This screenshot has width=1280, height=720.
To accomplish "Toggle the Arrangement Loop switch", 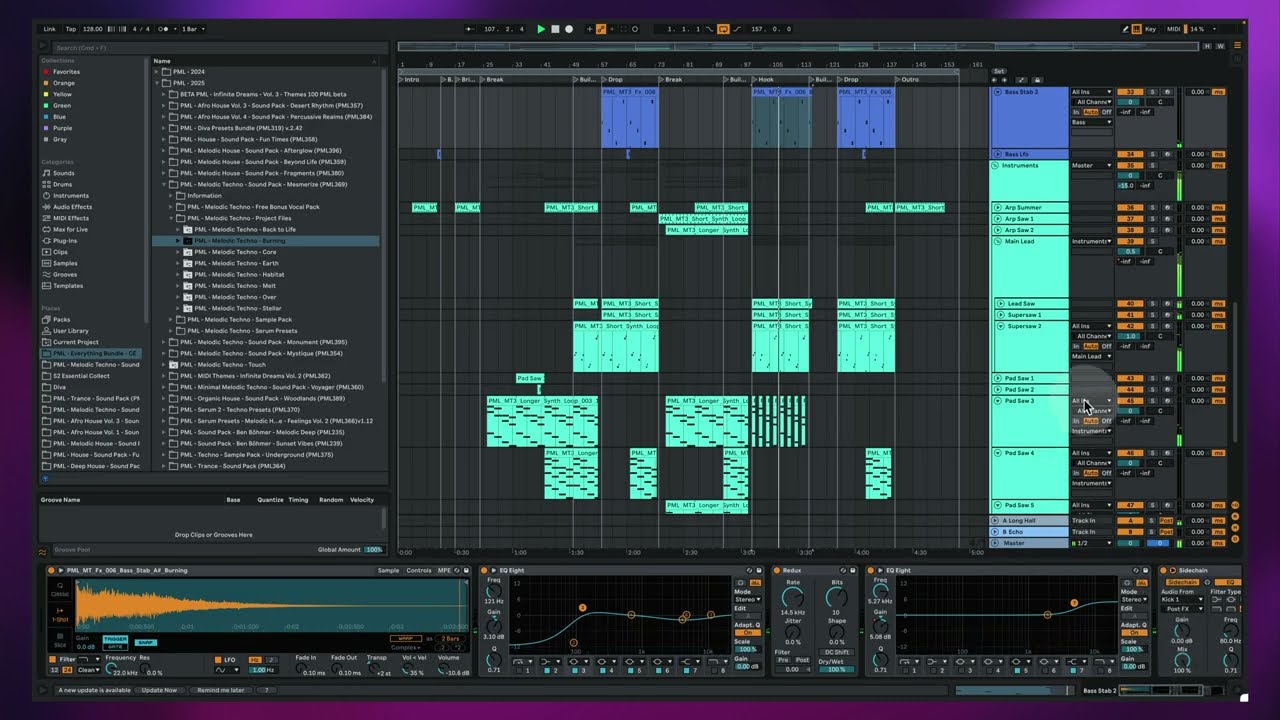I will pos(722,29).
